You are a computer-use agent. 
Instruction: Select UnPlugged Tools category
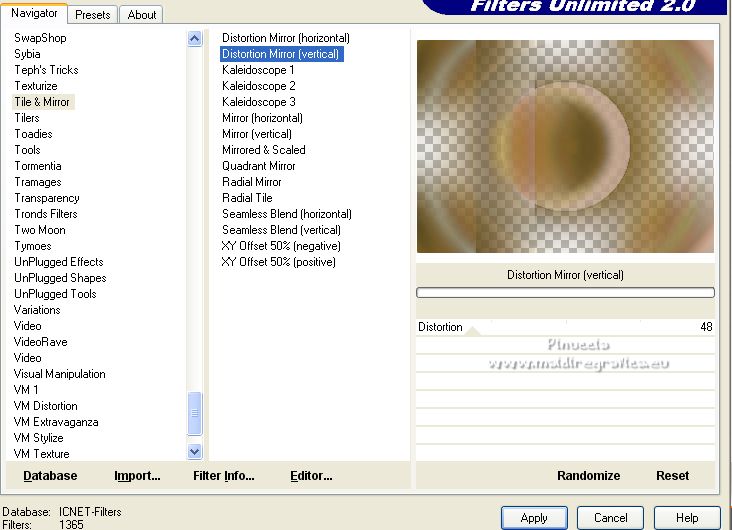click(x=55, y=294)
